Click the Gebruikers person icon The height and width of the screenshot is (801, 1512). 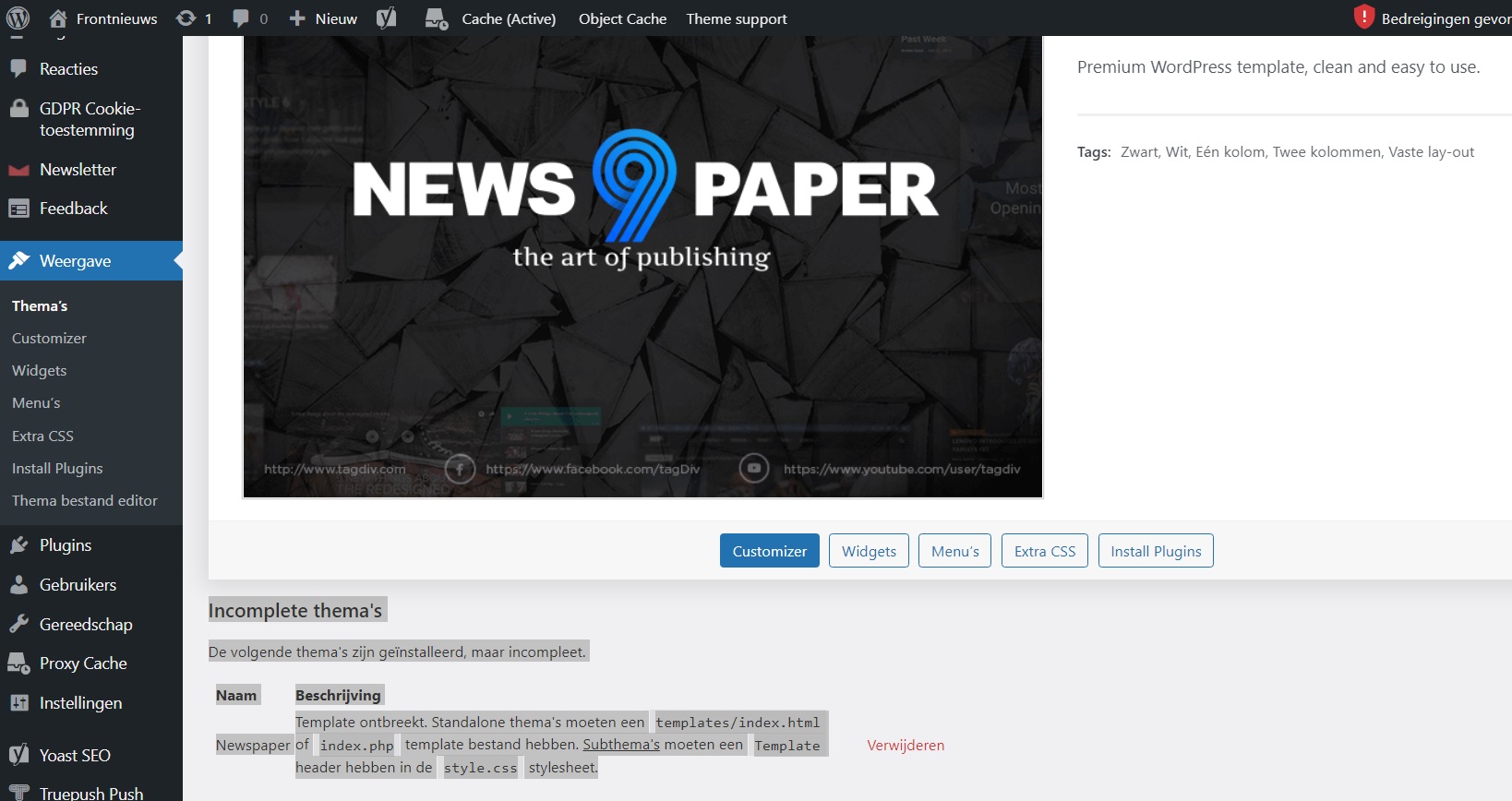coord(18,585)
